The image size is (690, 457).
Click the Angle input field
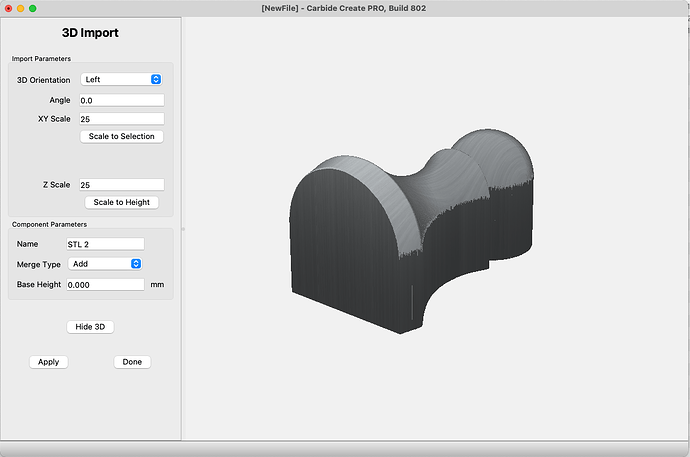[x=121, y=100]
